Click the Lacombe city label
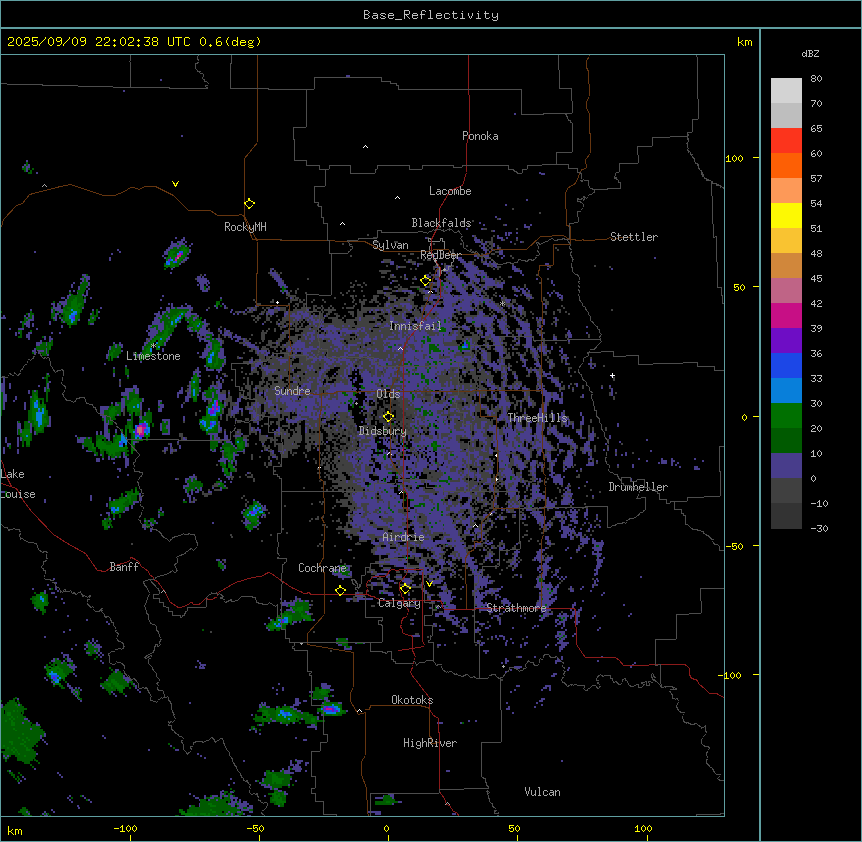This screenshot has height=842, width=862. coord(450,191)
